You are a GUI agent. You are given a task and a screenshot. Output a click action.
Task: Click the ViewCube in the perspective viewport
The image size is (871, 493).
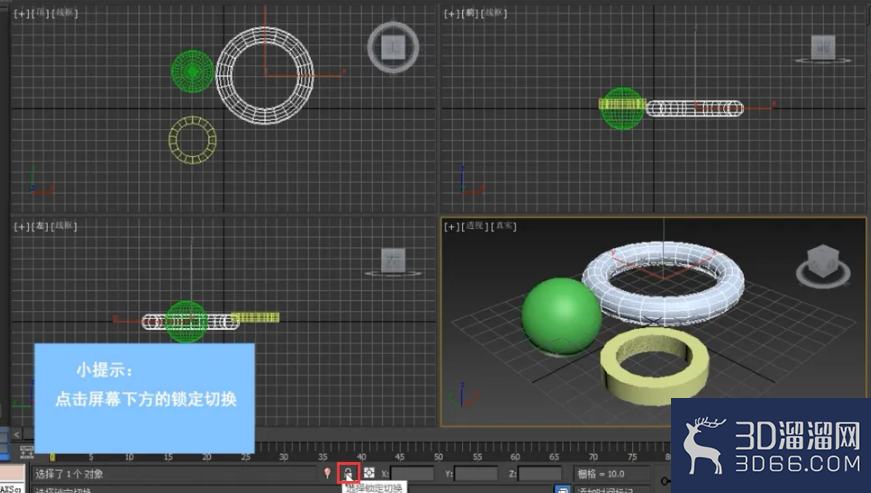pyautogui.click(x=823, y=259)
